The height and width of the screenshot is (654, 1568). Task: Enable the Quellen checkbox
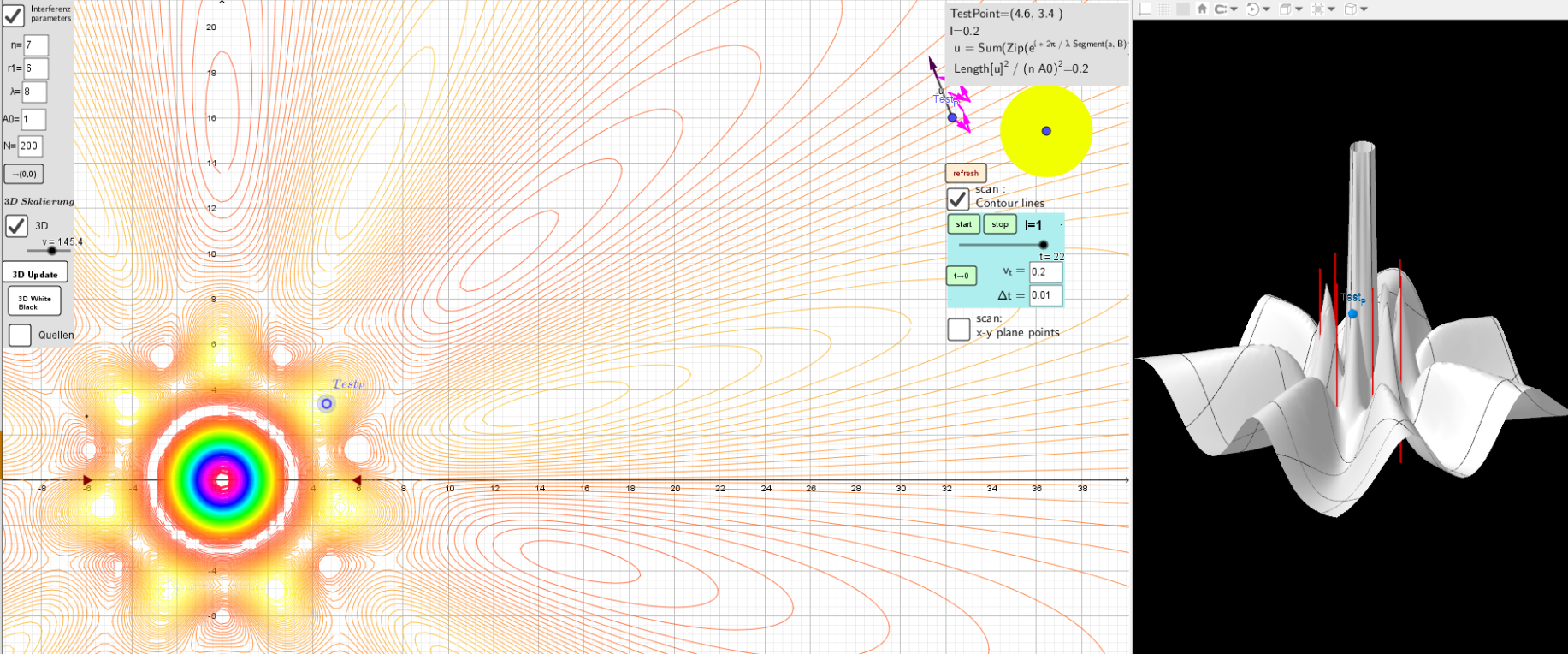pyautogui.click(x=20, y=335)
